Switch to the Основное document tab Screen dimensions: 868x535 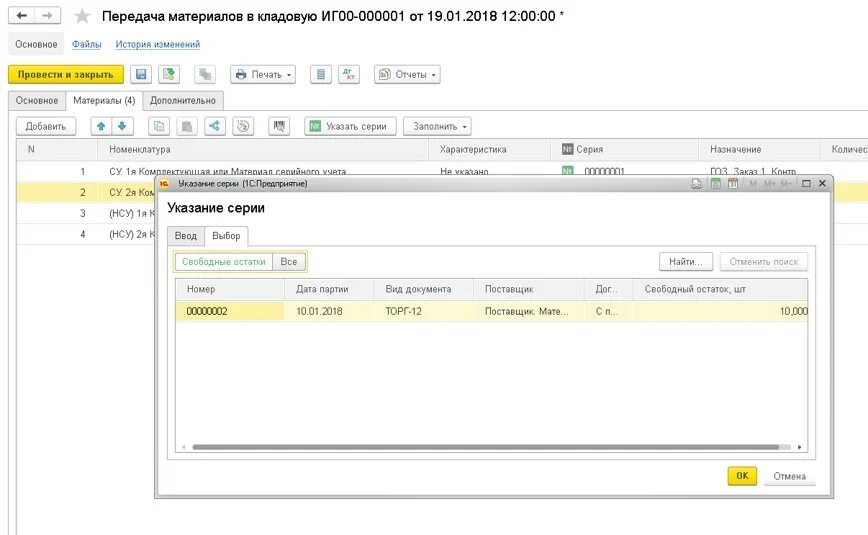(37, 101)
